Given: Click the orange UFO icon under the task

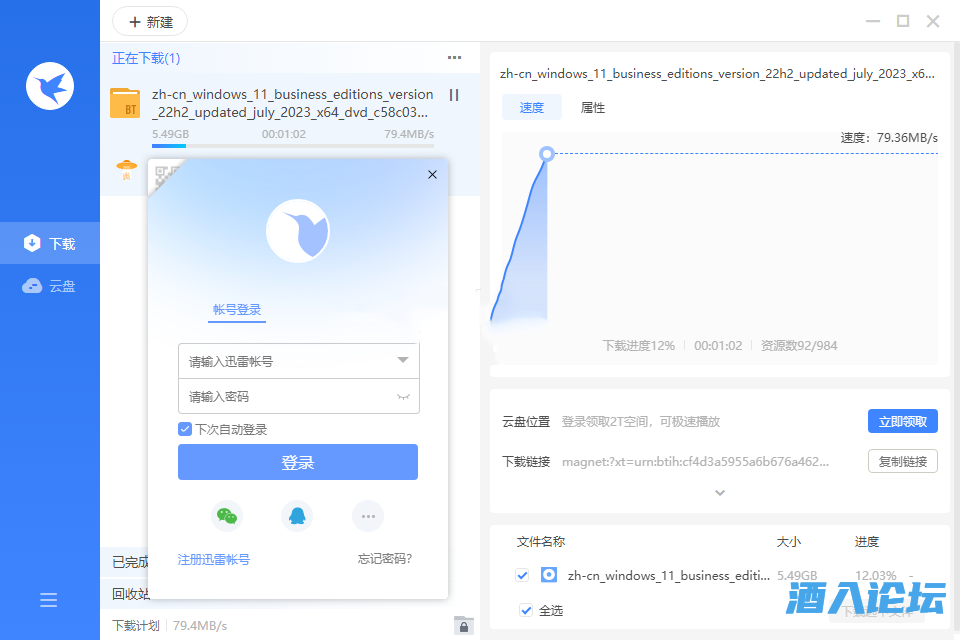Looking at the screenshot, I should [126, 169].
